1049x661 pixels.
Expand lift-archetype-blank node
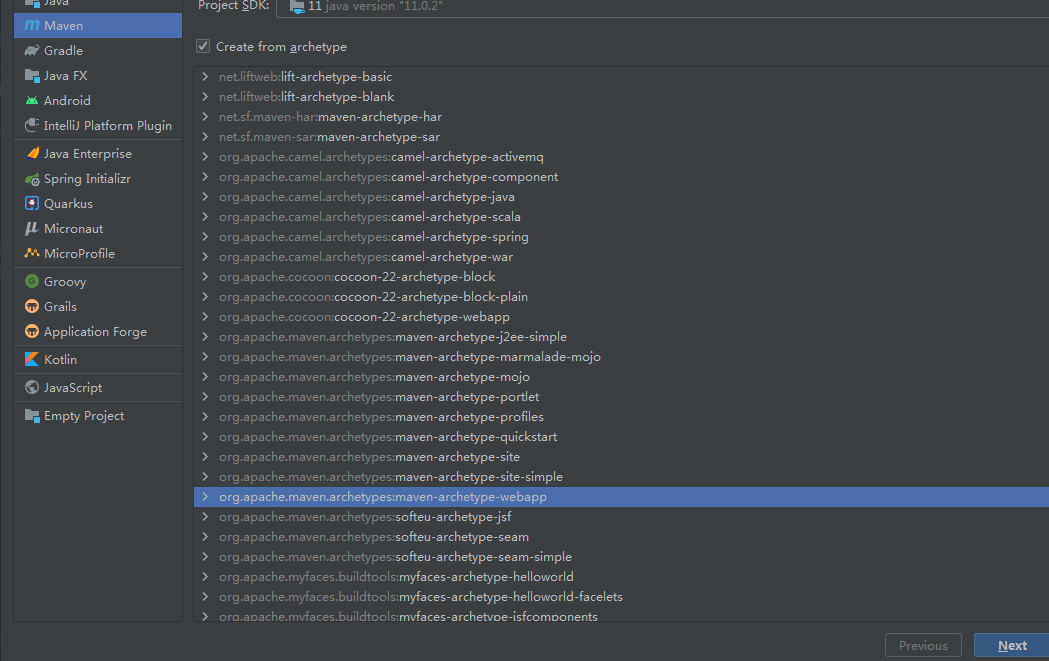pyautogui.click(x=205, y=97)
